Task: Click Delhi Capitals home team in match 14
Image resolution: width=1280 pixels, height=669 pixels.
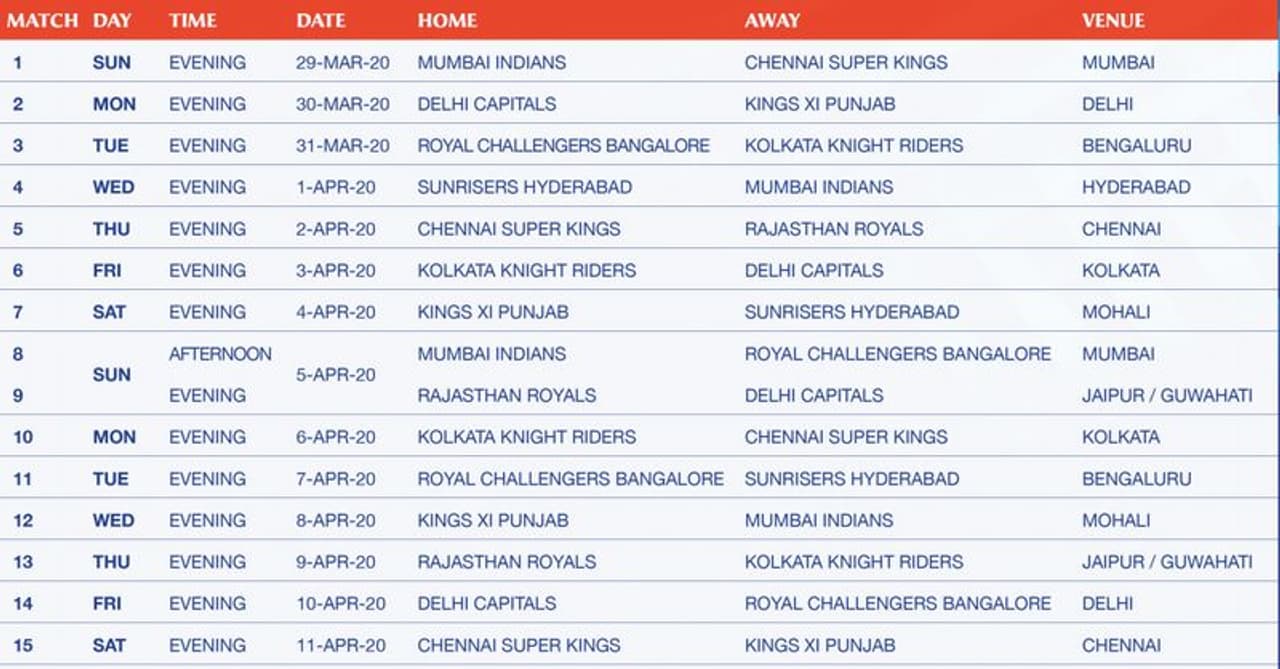Action: 486,604
